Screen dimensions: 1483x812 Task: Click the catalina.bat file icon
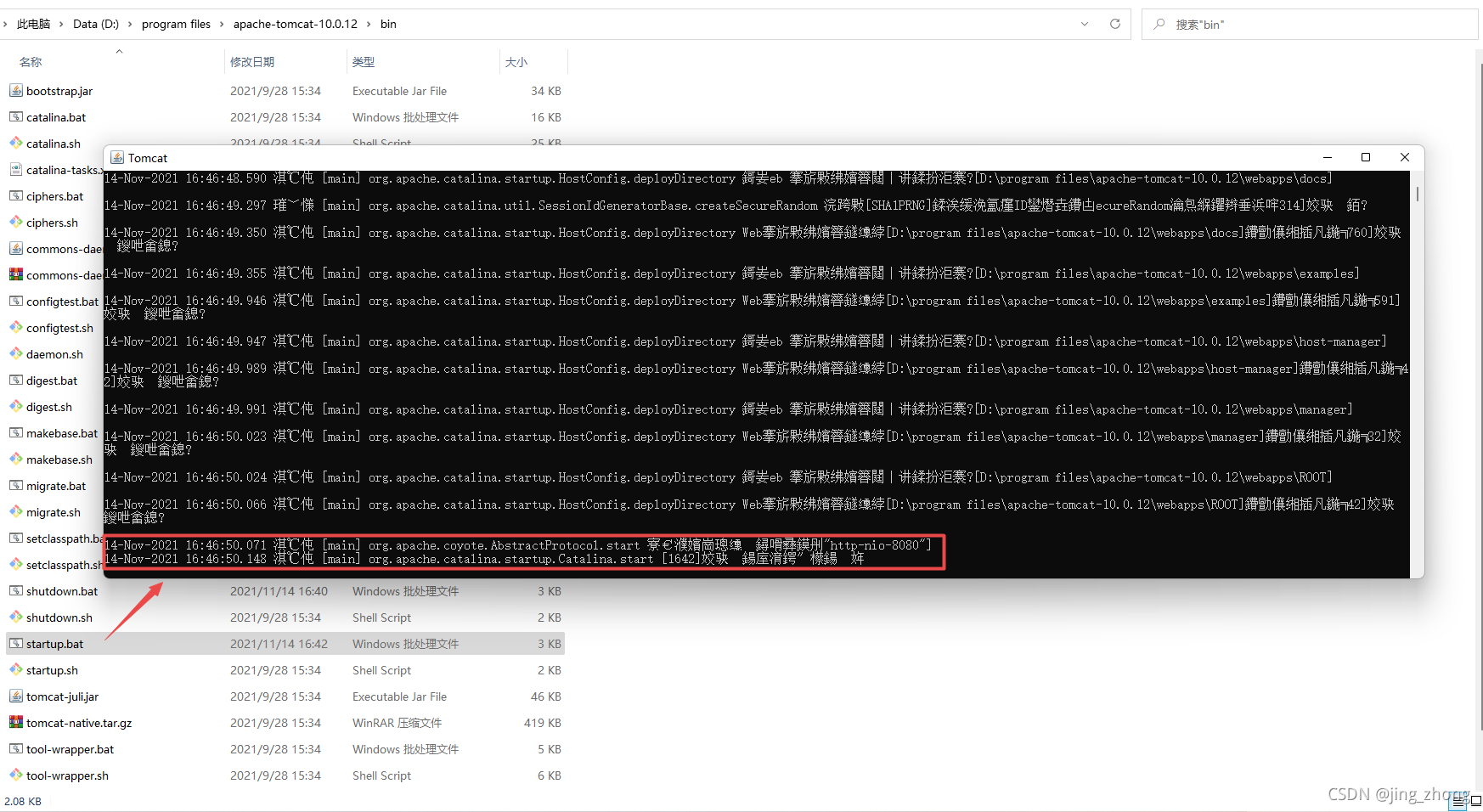coord(16,117)
